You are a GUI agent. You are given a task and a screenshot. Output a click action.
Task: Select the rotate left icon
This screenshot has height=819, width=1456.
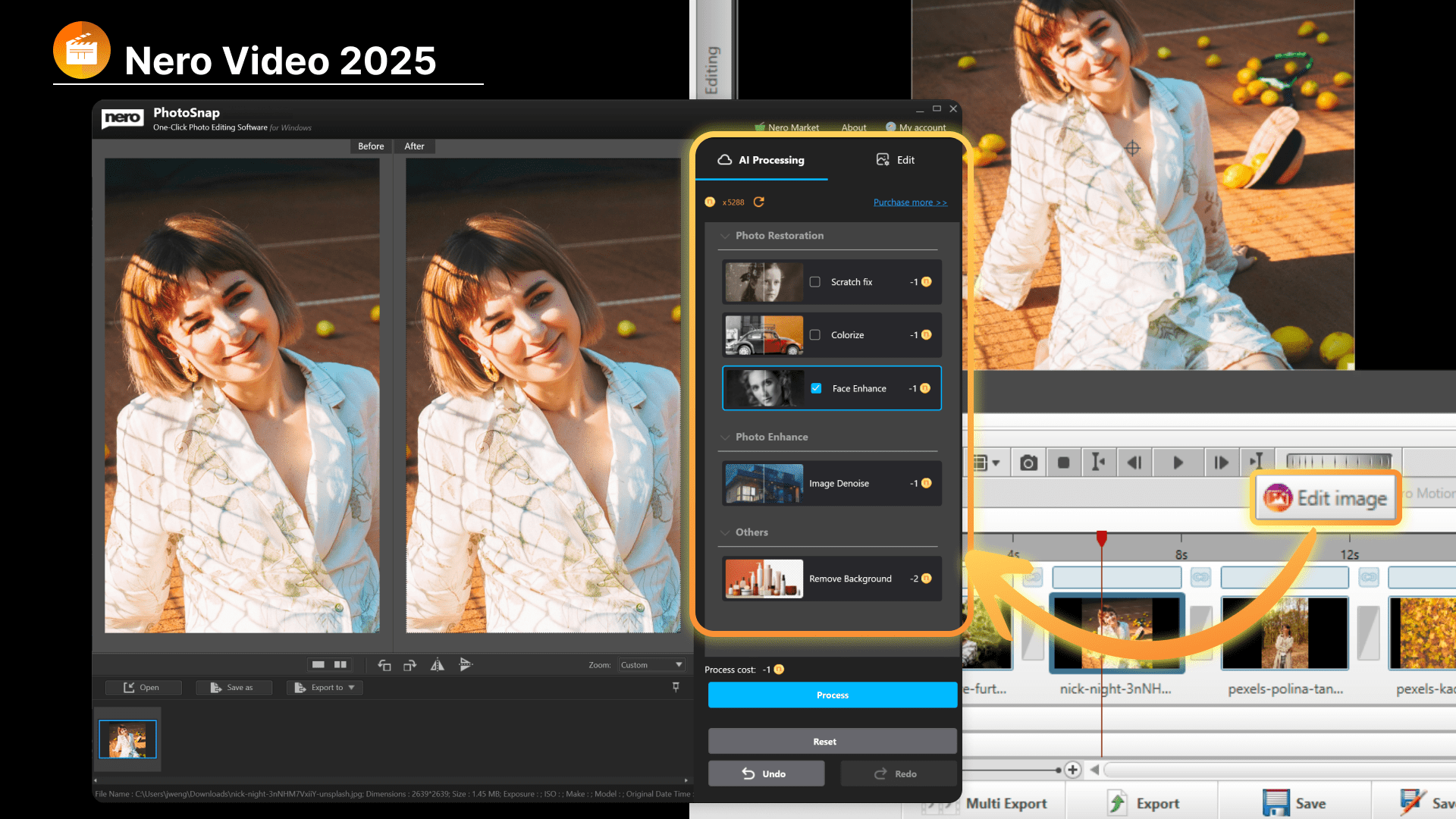[x=384, y=665]
